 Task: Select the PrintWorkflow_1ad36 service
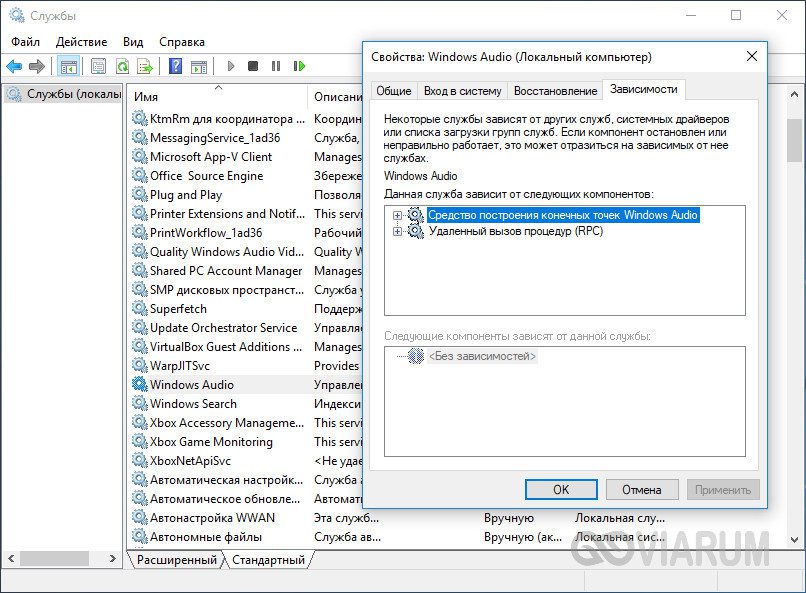pos(206,232)
